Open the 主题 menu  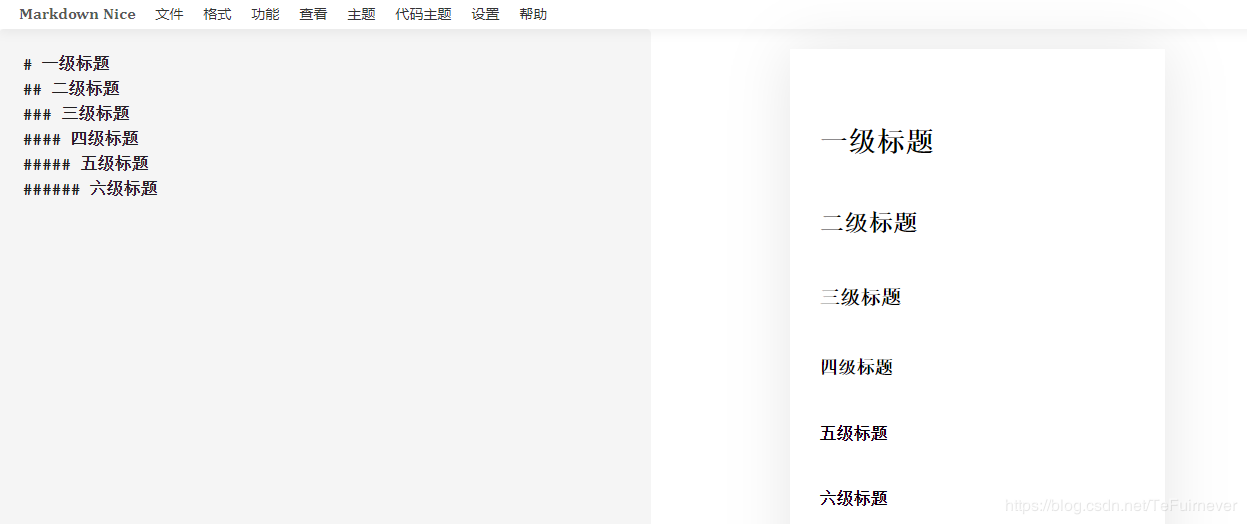(x=361, y=15)
